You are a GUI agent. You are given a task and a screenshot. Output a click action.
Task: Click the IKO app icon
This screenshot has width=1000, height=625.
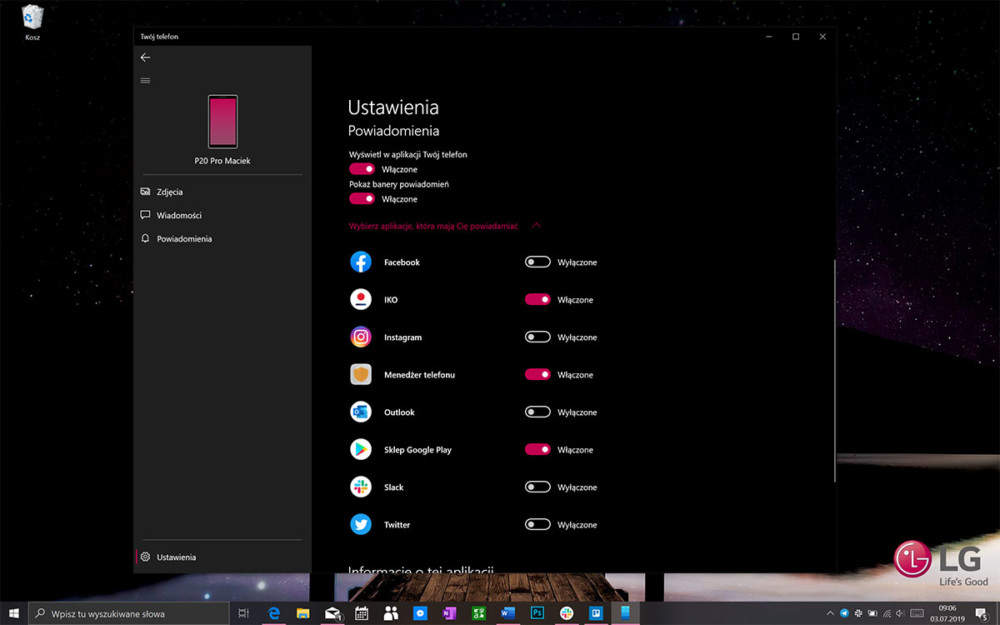360,299
